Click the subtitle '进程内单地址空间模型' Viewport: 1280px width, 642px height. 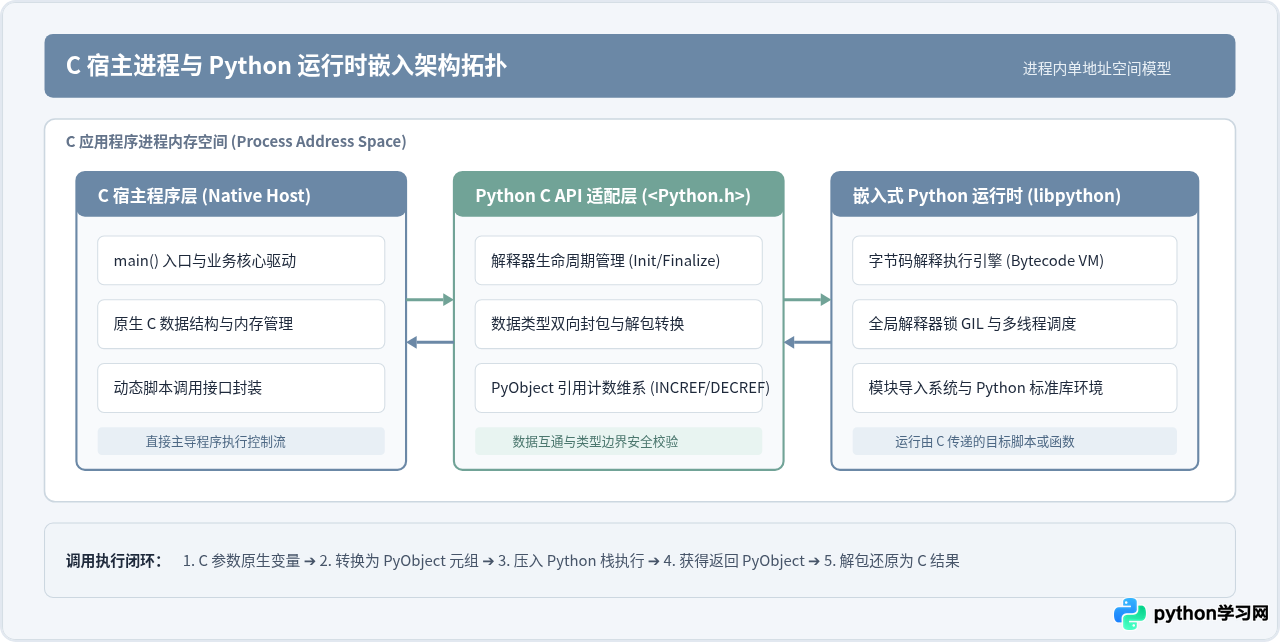pyautogui.click(x=1096, y=69)
